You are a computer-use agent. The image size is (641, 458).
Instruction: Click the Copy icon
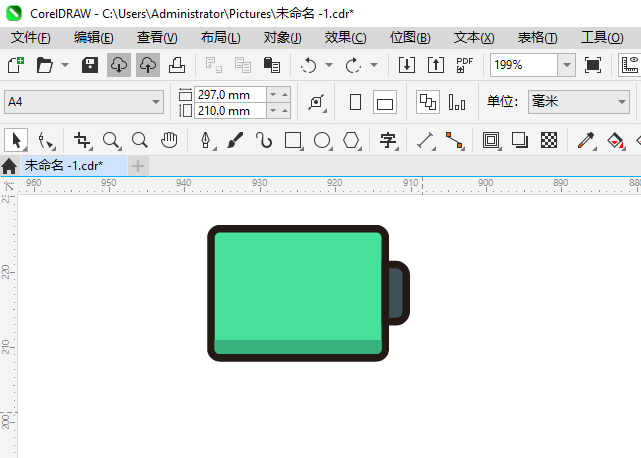click(x=243, y=65)
